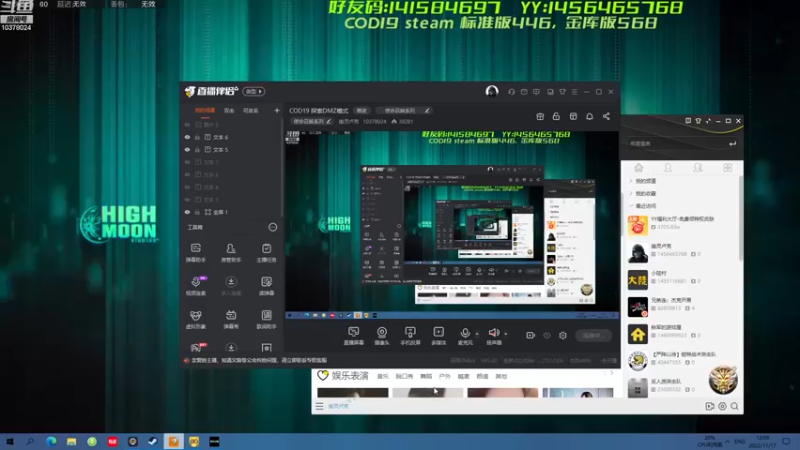This screenshot has height=450, width=800.
Task: Toggle visibility of 文本 5 source
Action: (x=187, y=149)
